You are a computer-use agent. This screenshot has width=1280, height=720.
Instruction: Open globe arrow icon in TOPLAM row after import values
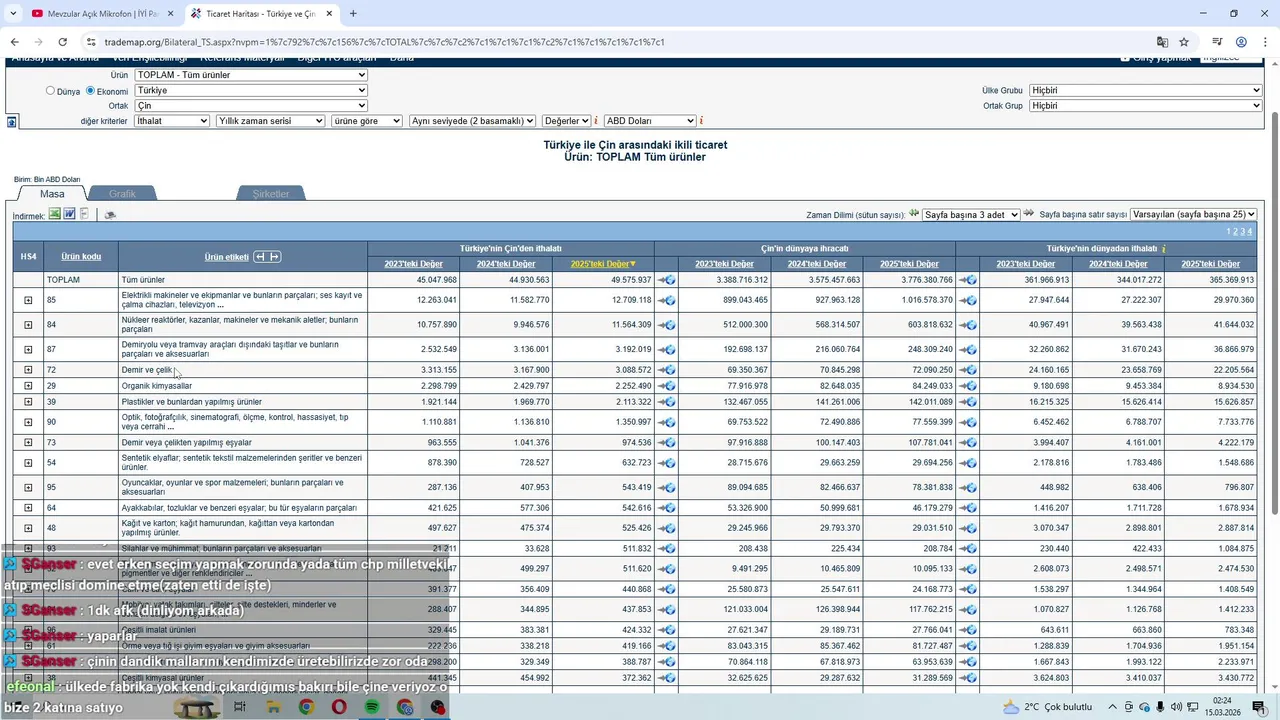click(x=666, y=280)
